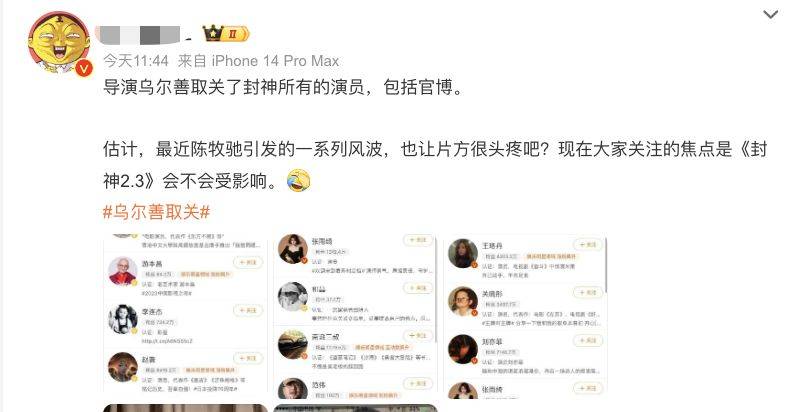Open the poster's yellow cartoon face avatar
The image size is (800, 412).
pos(59,43)
